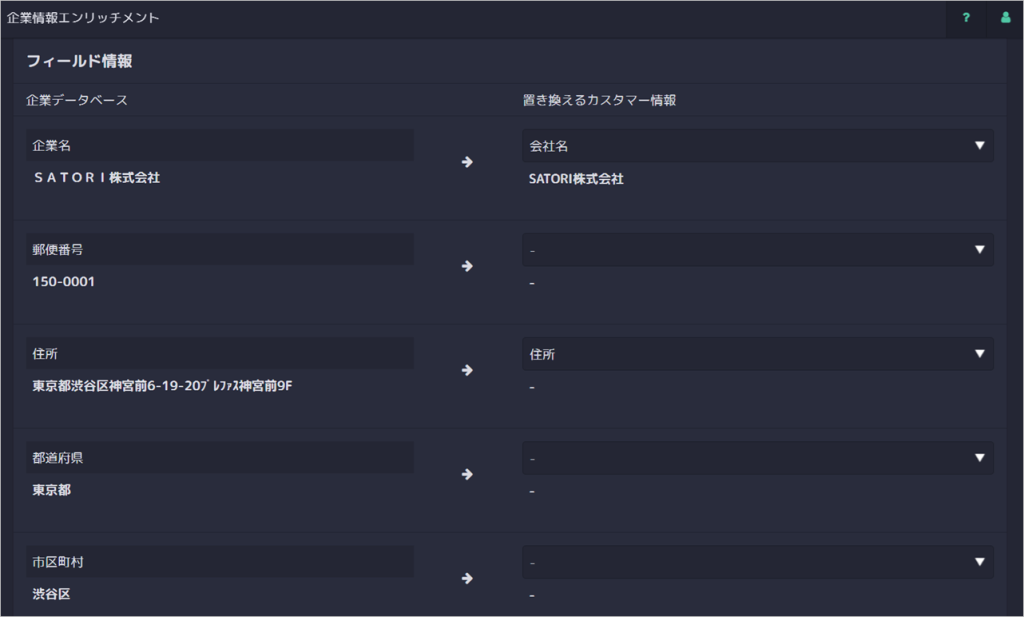Select the 住所 database field label box
The width and height of the screenshot is (1024, 617).
[x=219, y=353]
